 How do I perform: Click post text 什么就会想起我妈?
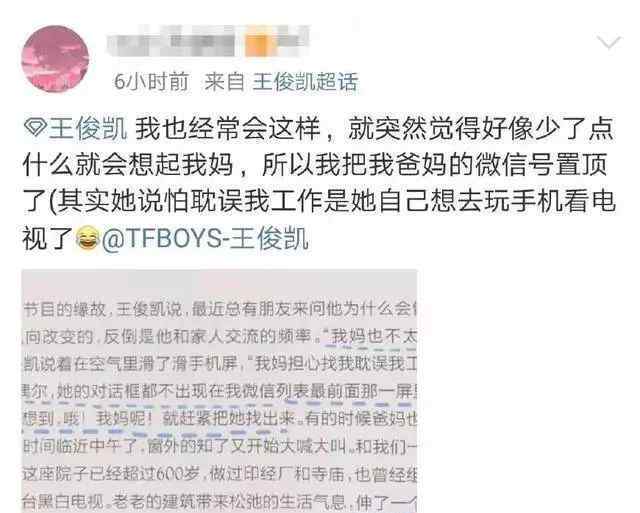pos(128,165)
